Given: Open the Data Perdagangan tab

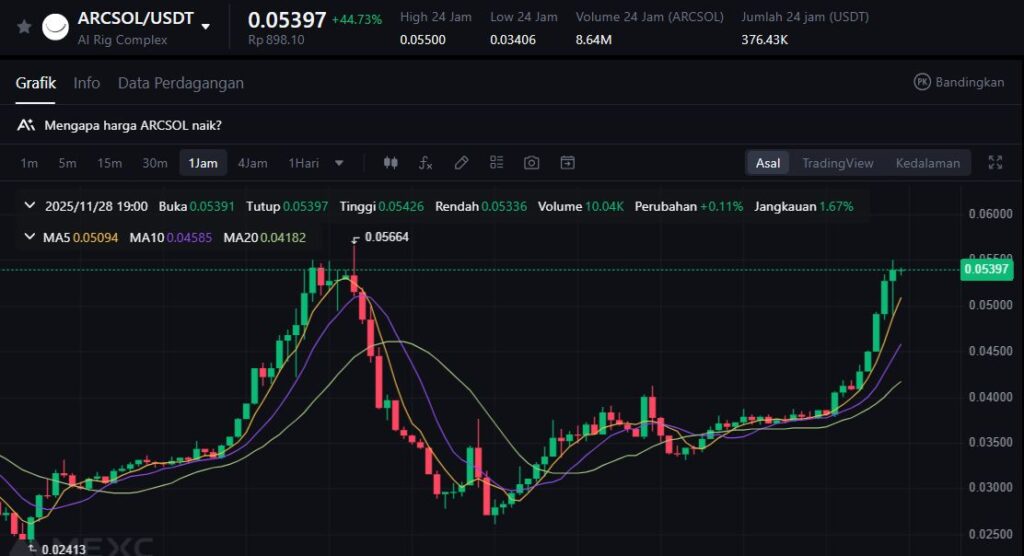Looking at the screenshot, I should [180, 83].
